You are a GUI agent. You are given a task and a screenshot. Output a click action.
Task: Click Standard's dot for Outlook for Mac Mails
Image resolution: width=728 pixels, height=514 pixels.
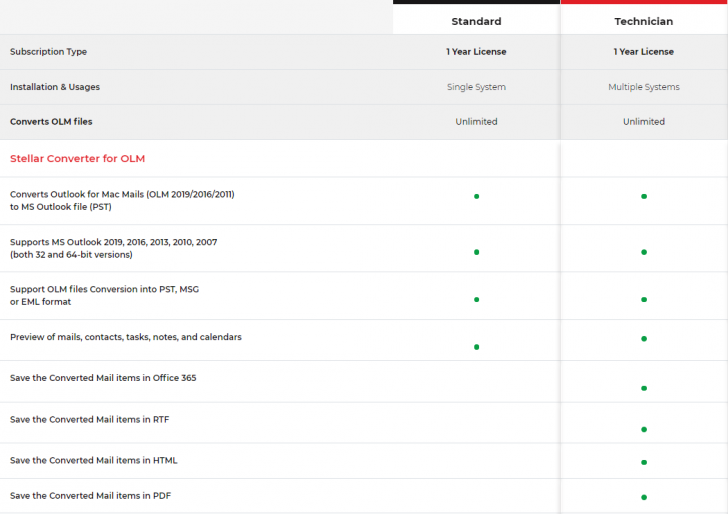pyautogui.click(x=476, y=196)
